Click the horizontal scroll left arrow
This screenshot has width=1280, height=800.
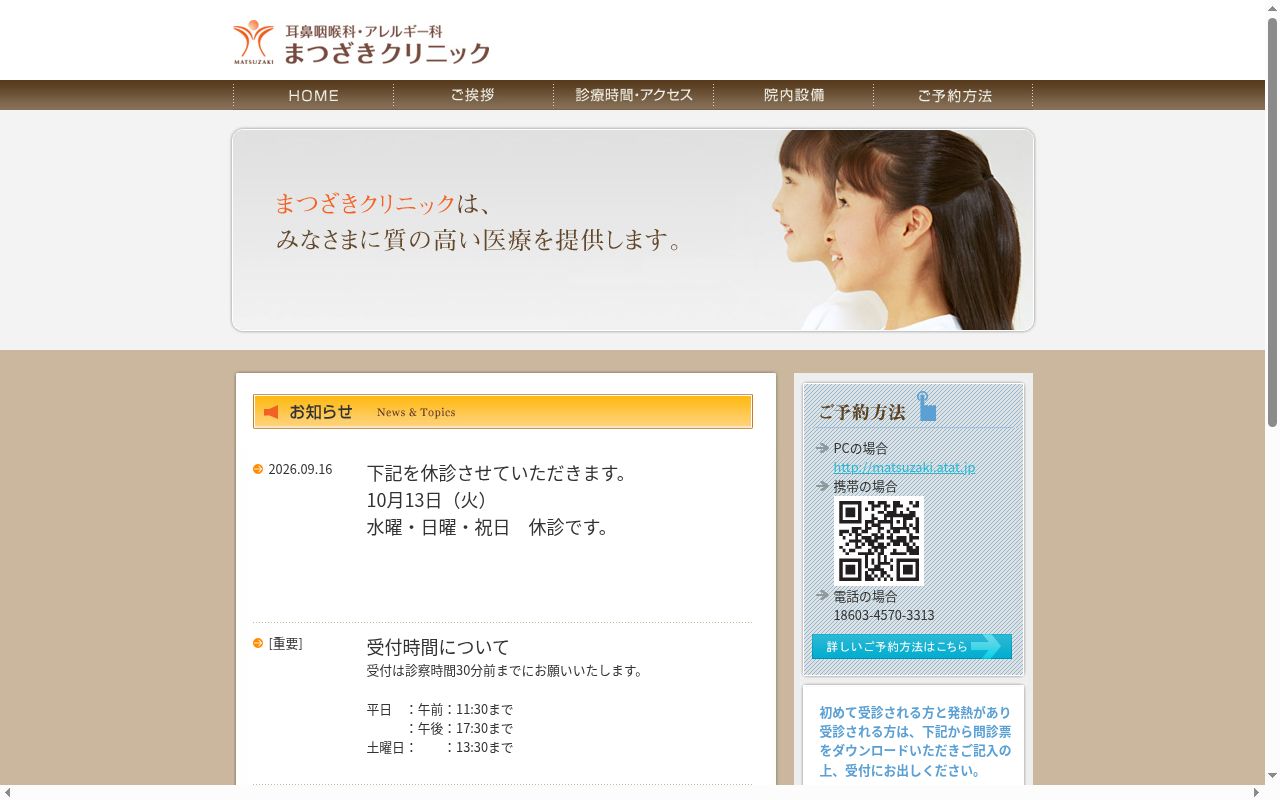(8, 792)
